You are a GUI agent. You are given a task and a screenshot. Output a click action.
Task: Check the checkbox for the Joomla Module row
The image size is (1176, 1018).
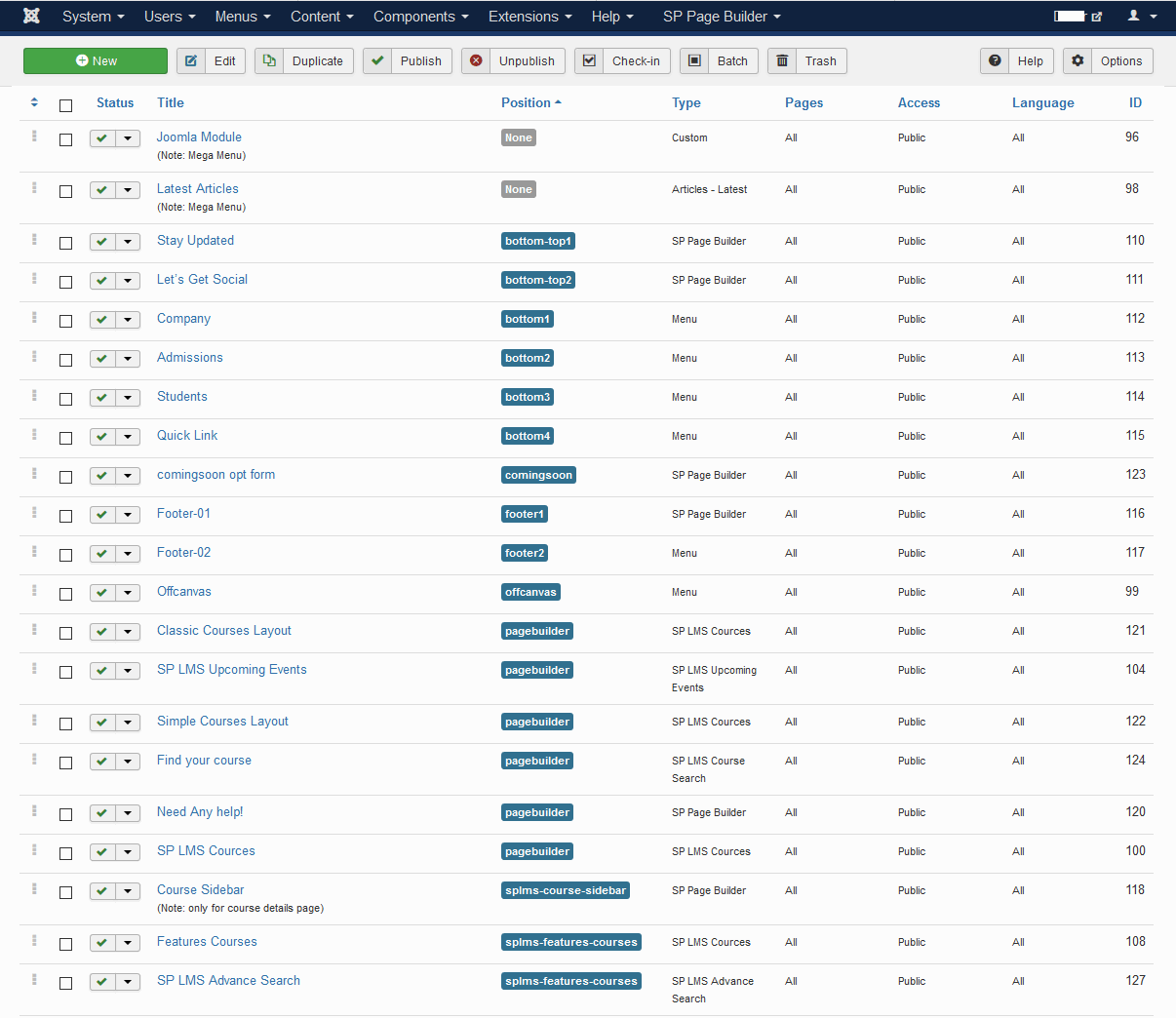click(65, 139)
